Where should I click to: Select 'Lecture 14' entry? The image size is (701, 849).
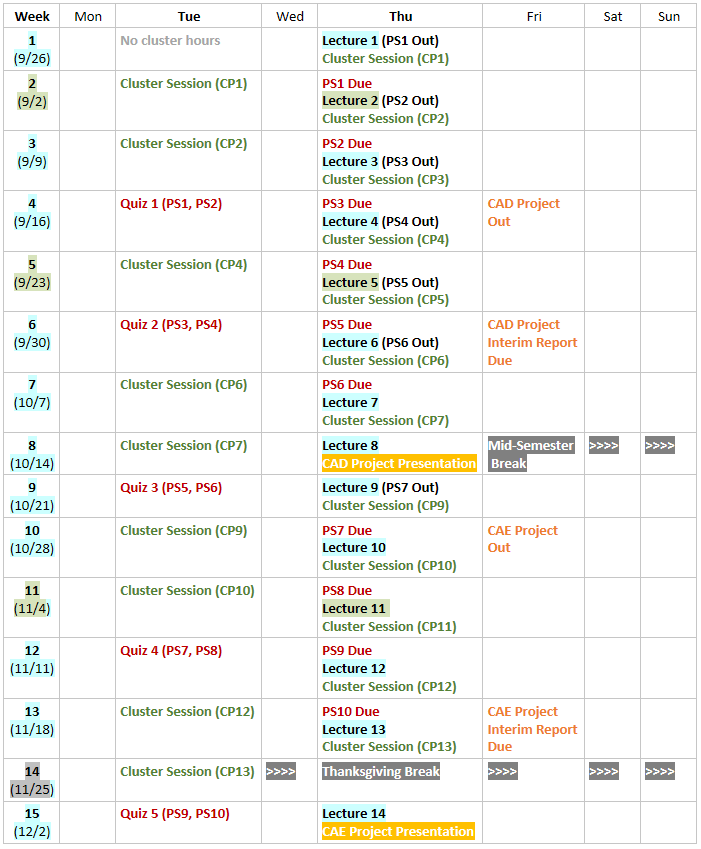[354, 813]
